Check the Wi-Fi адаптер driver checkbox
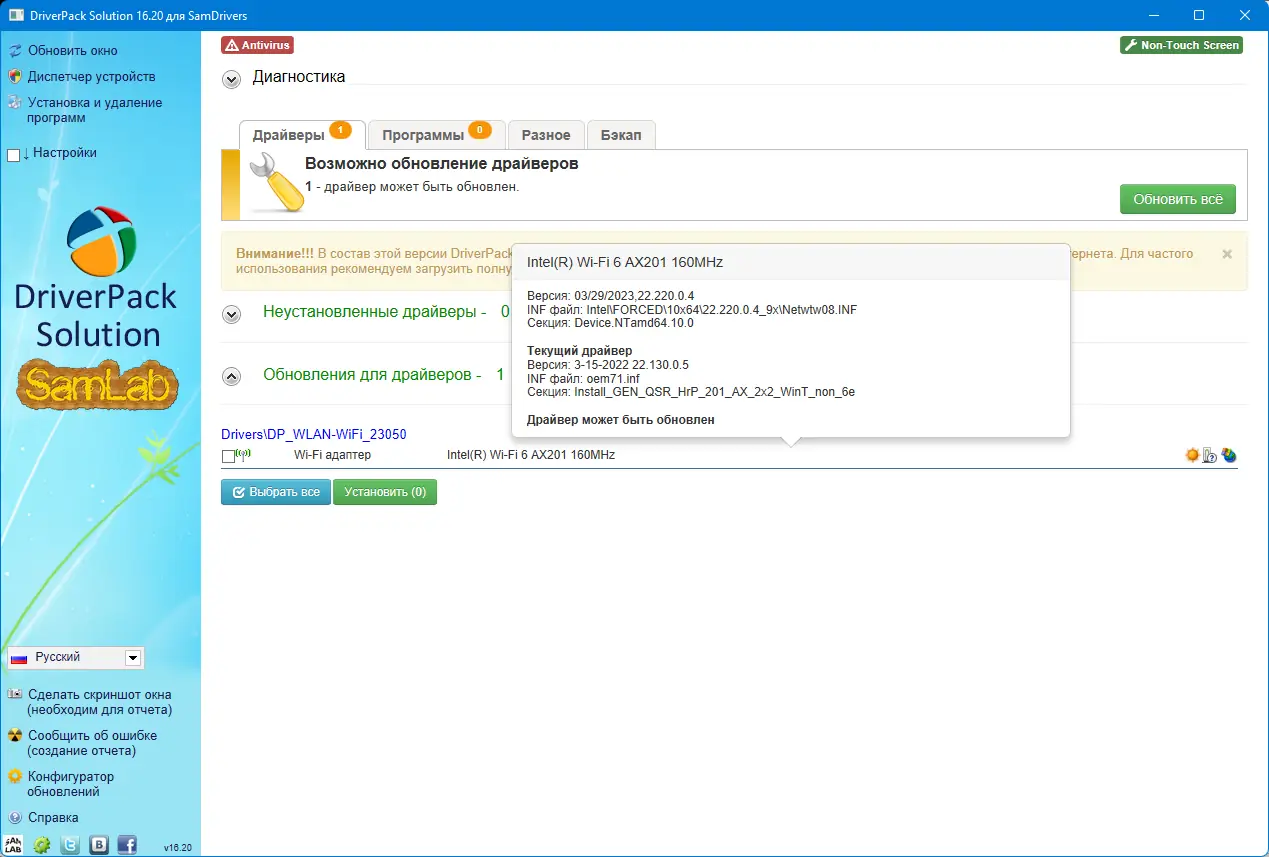Image resolution: width=1269 pixels, height=857 pixels. coord(228,456)
